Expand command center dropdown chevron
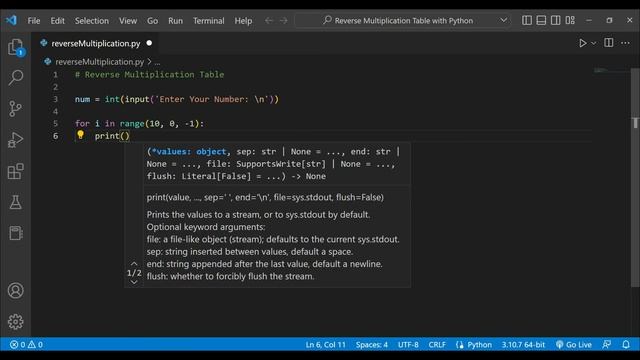This screenshot has width=640, height=360. coord(504,20)
